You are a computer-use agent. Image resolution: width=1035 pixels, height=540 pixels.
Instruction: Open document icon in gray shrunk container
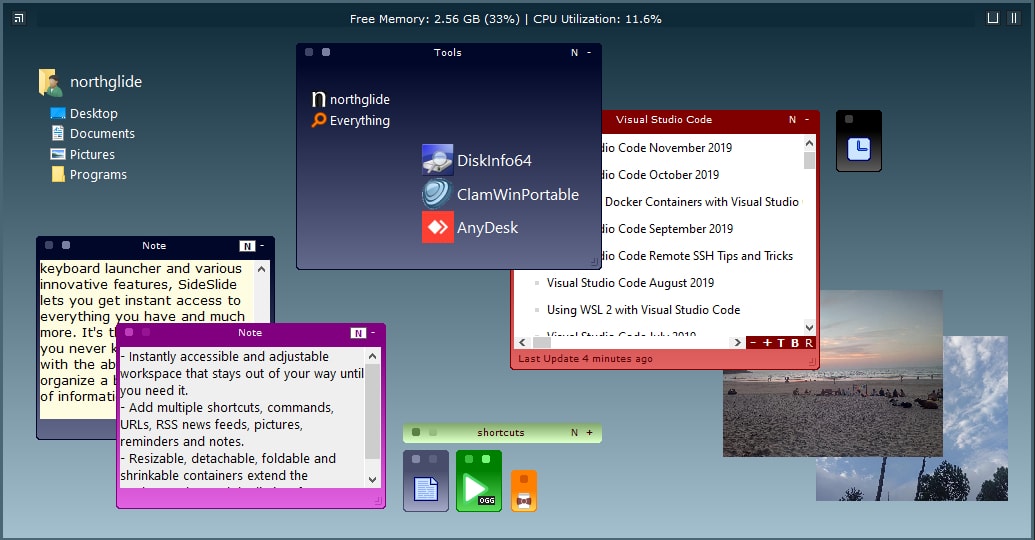point(426,489)
